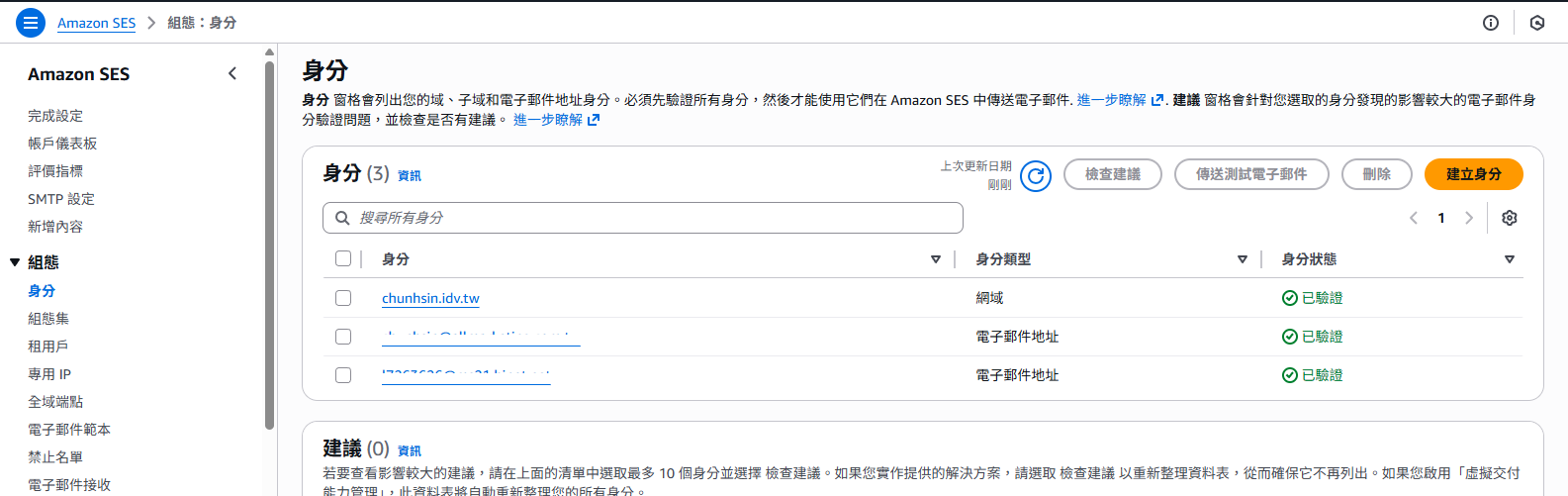Tick the checkbox for chunhsin.idv.tw
This screenshot has height=496, width=1568.
click(x=343, y=298)
